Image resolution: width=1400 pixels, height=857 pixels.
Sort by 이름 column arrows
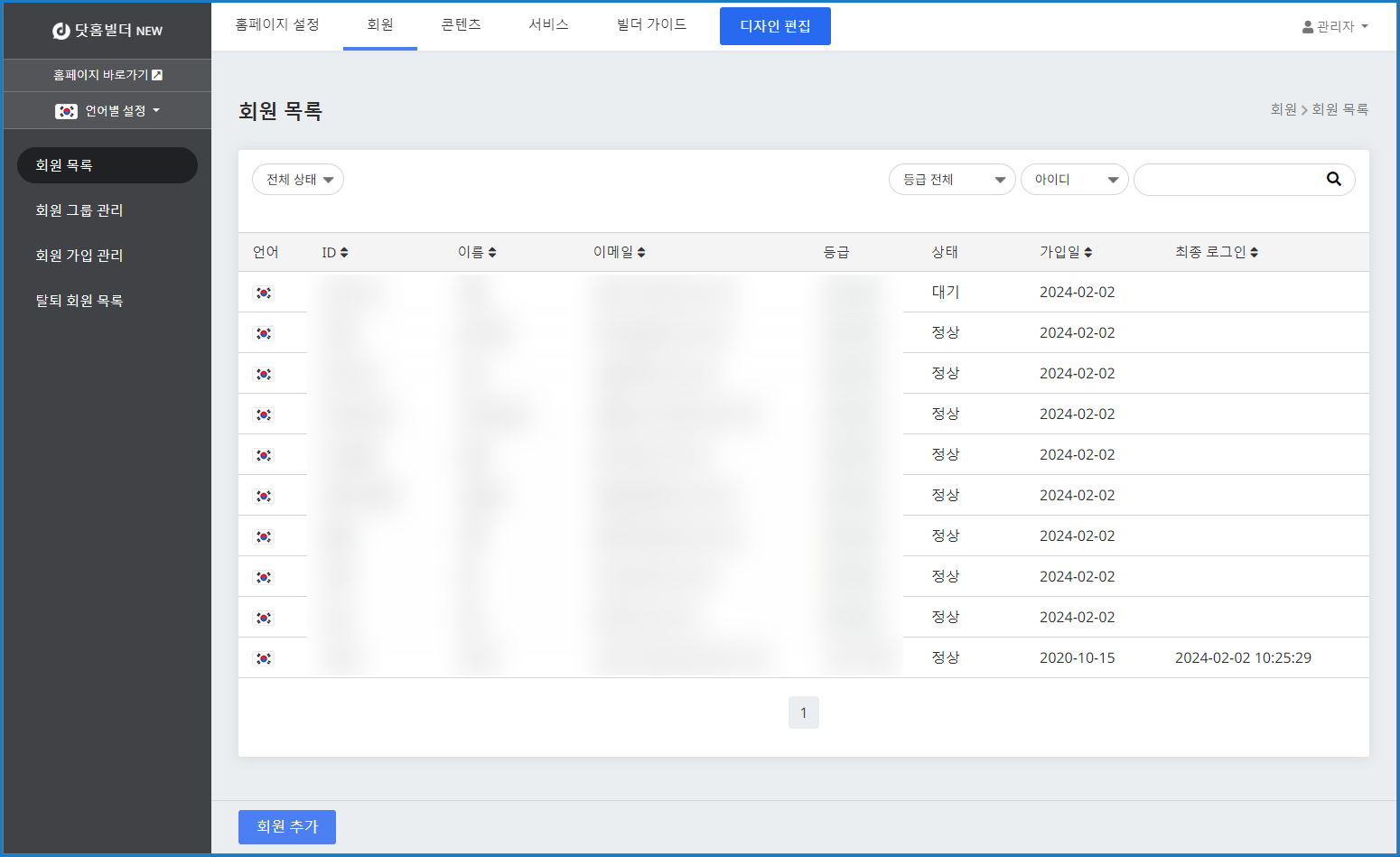pos(491,253)
